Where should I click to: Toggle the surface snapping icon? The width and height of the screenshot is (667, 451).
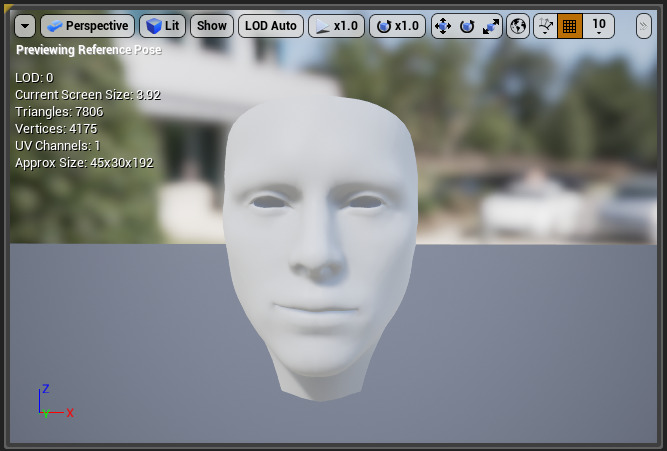pos(545,26)
